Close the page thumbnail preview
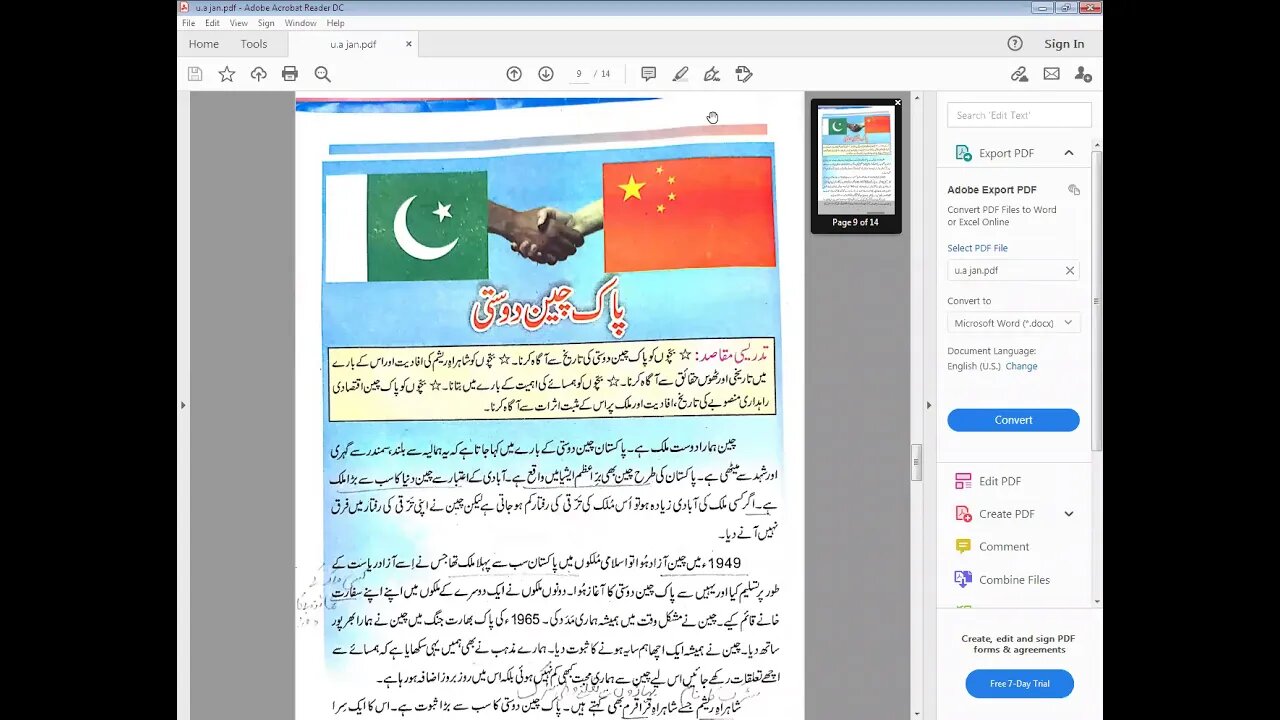Image resolution: width=1280 pixels, height=720 pixels. click(897, 103)
